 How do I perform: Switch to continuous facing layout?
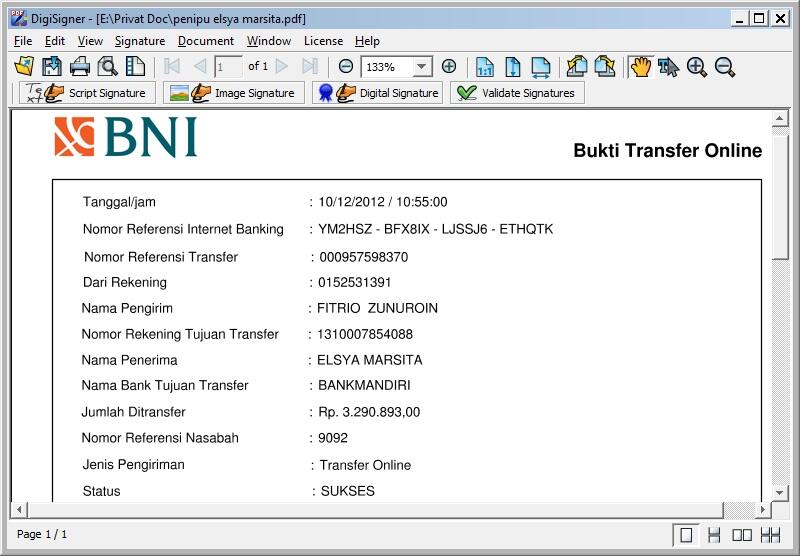770,535
